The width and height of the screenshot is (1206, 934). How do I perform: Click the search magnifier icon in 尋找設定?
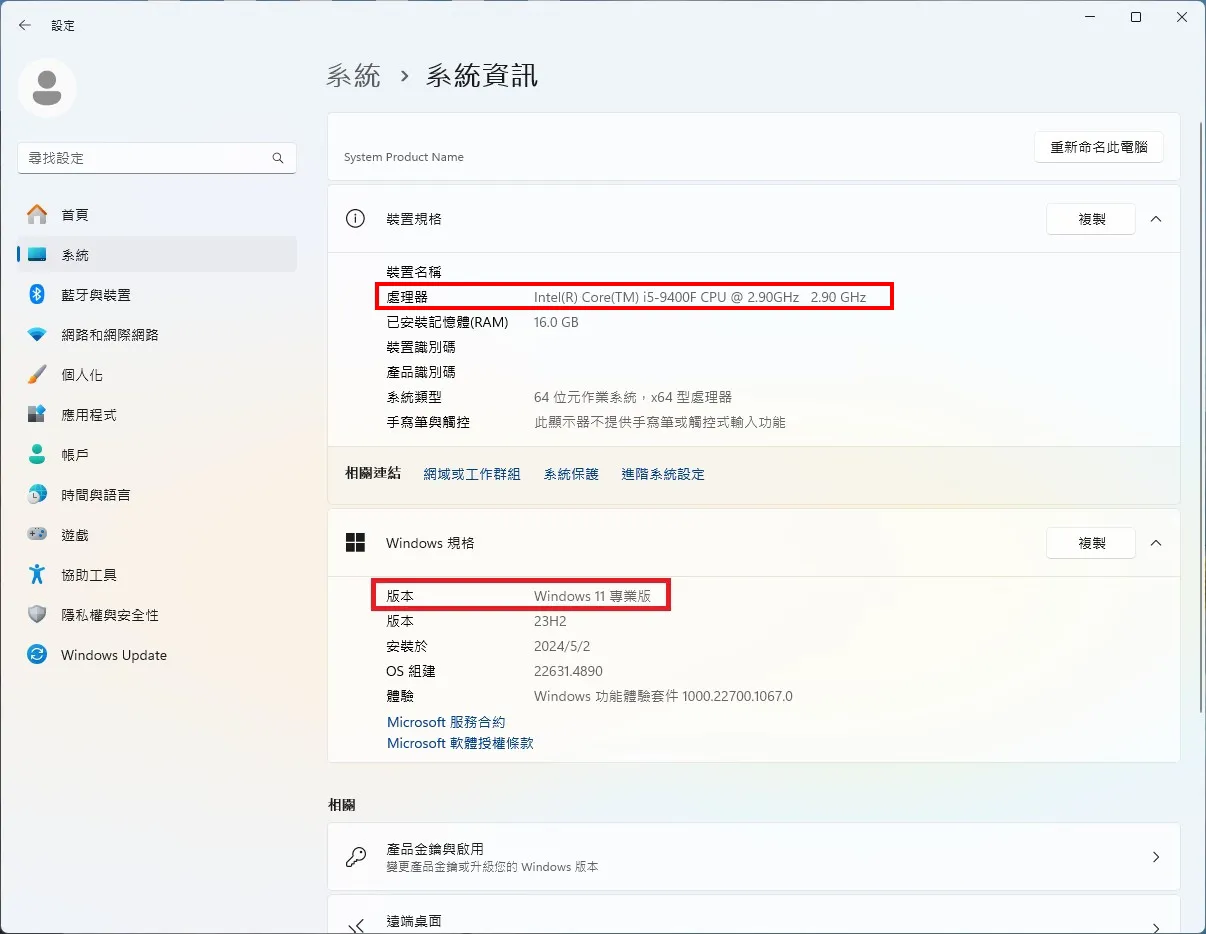(x=278, y=158)
